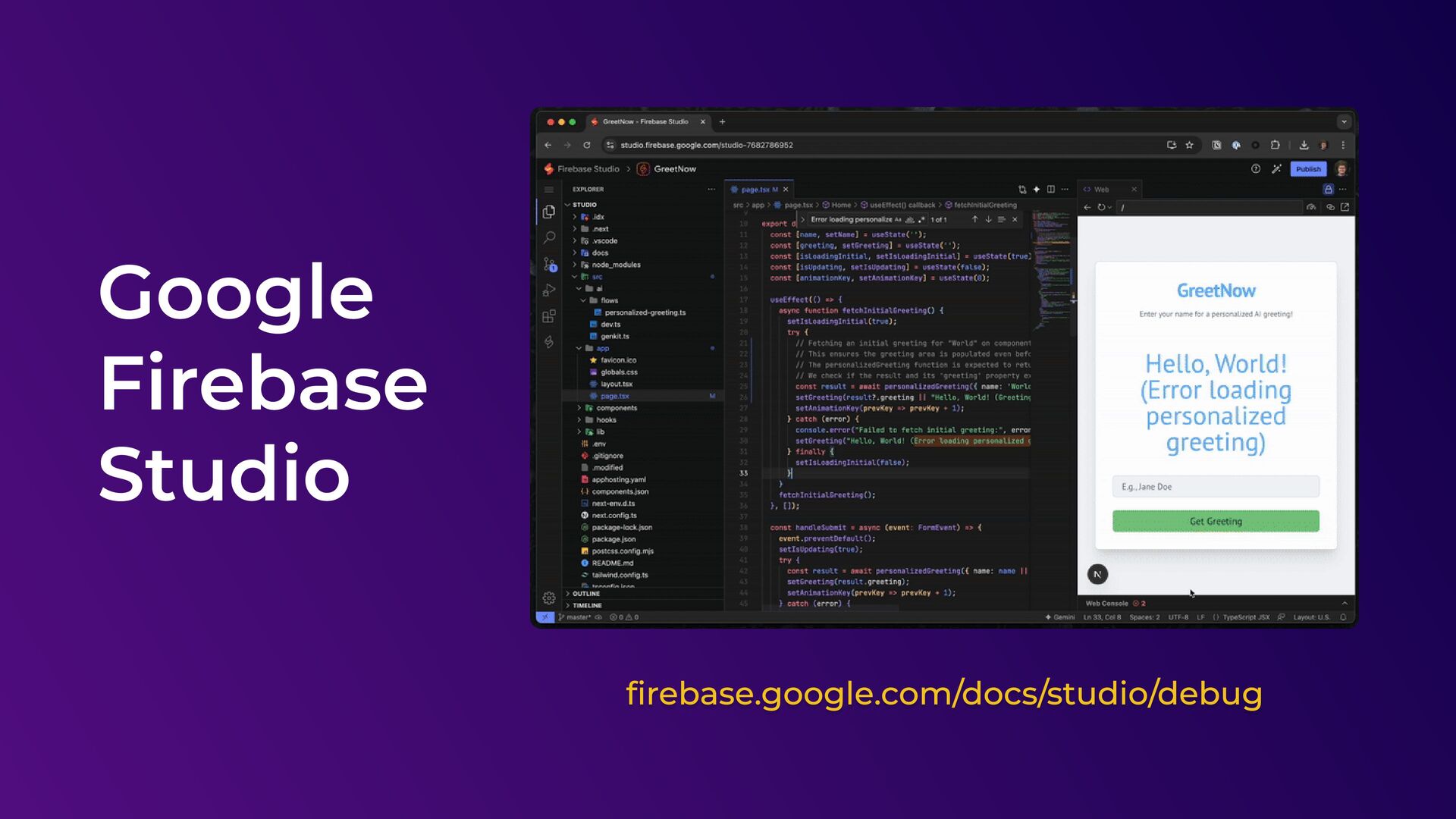Toggle regular expression in find widget

(921, 220)
